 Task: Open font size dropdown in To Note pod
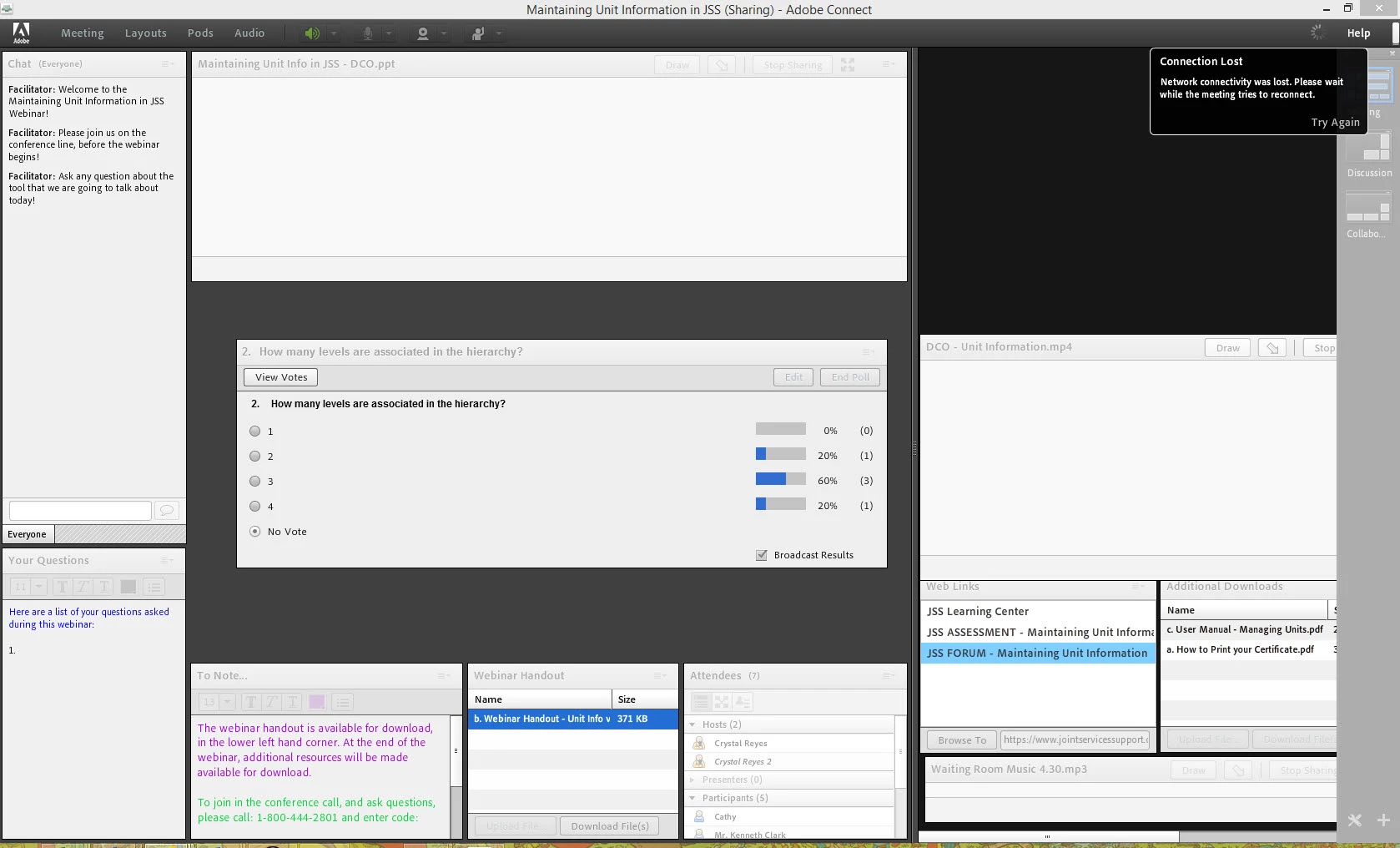point(227,702)
